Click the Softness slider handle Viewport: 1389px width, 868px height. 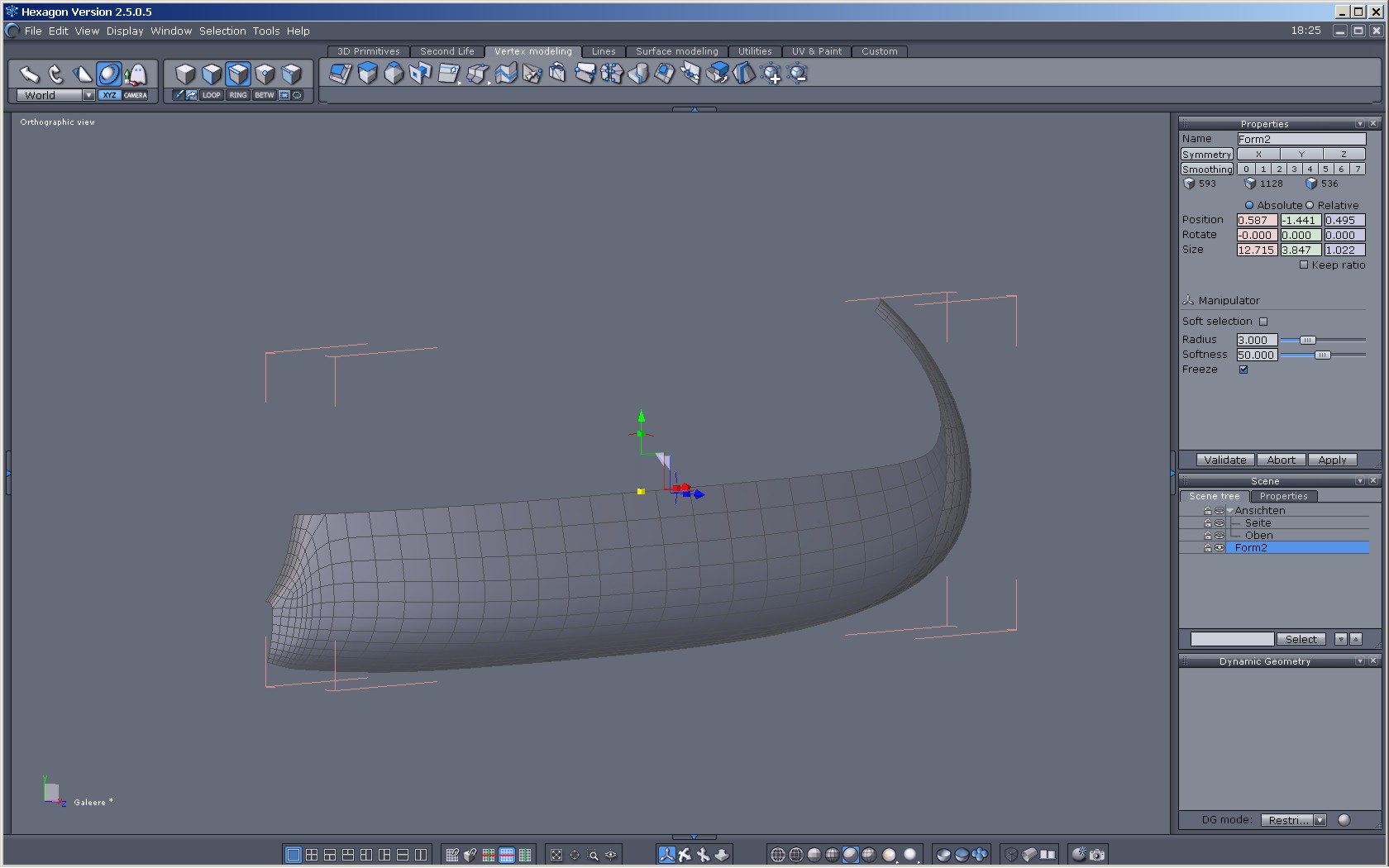(1322, 355)
